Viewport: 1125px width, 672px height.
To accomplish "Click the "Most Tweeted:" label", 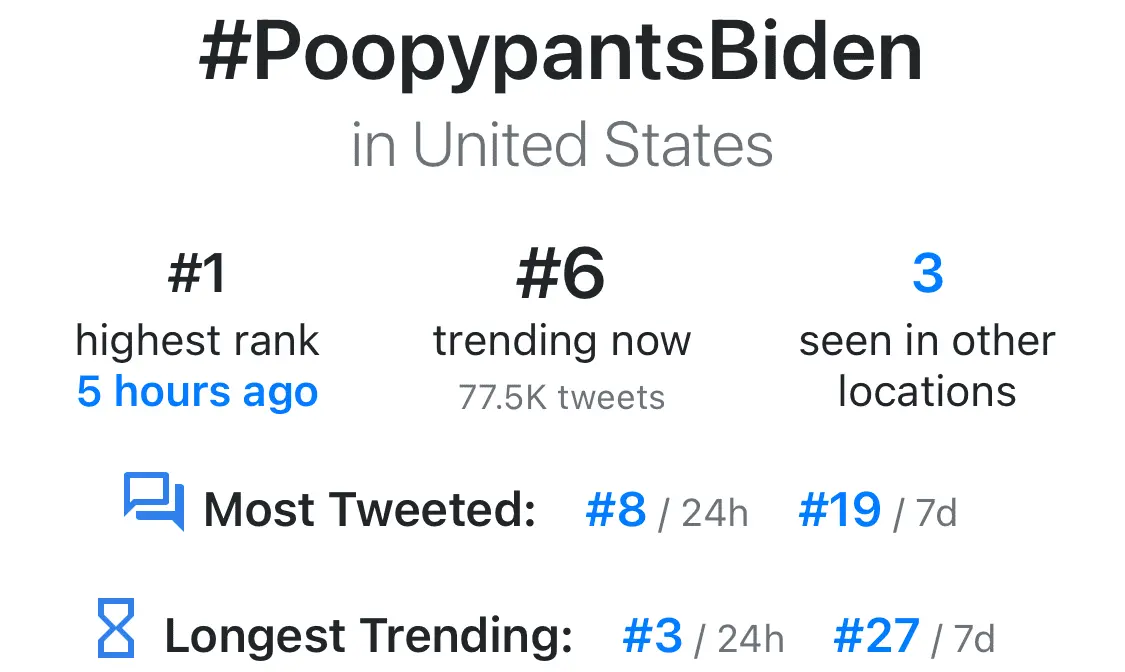I will click(x=370, y=511).
